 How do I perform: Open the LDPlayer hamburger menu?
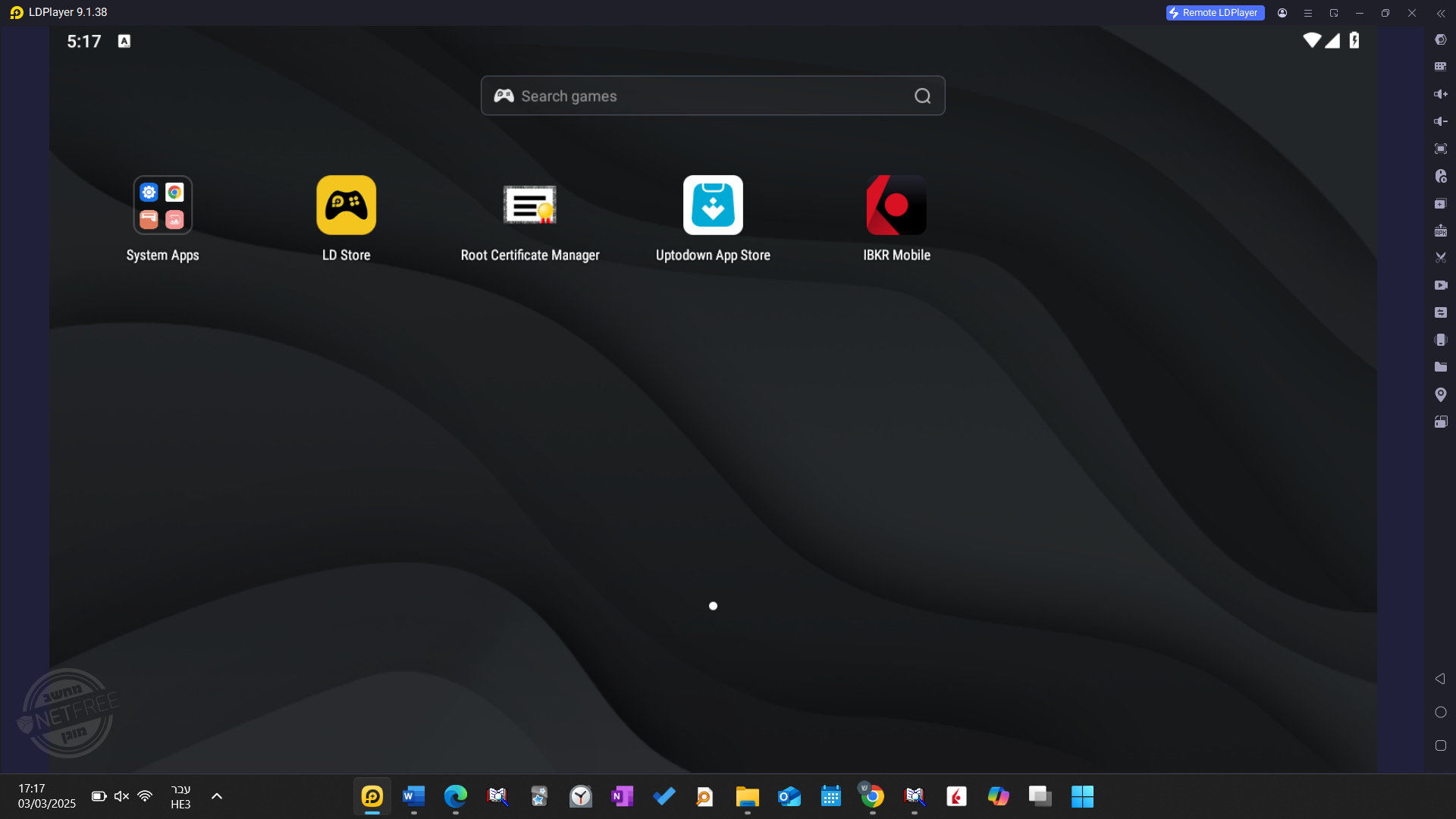tap(1308, 13)
